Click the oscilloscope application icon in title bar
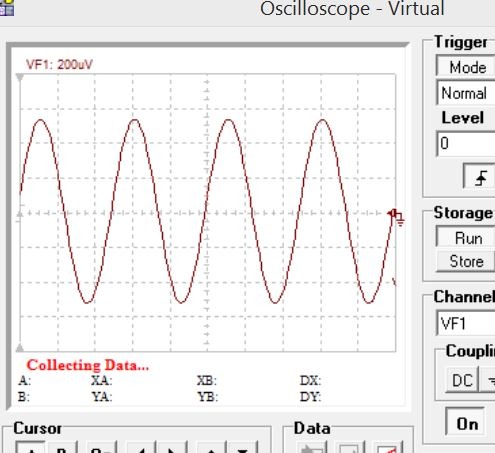495x453 pixels. tap(7, 7)
